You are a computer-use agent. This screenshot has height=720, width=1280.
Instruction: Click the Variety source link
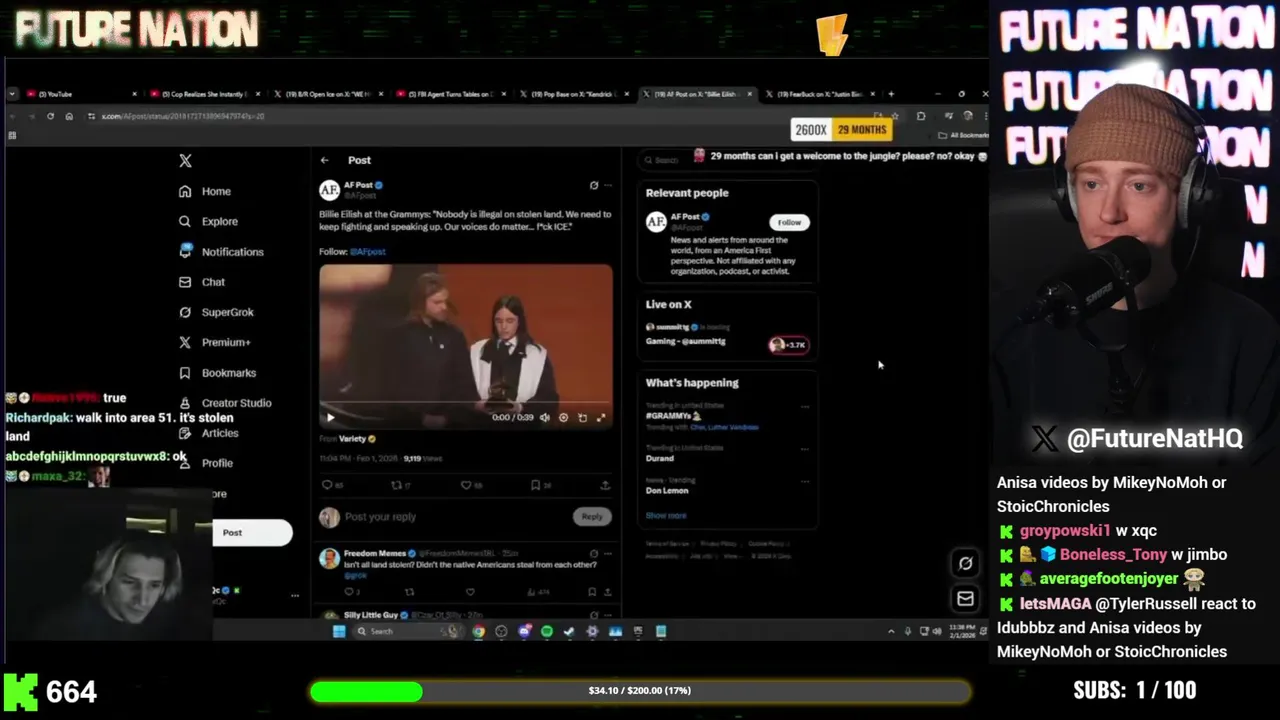tap(353, 438)
